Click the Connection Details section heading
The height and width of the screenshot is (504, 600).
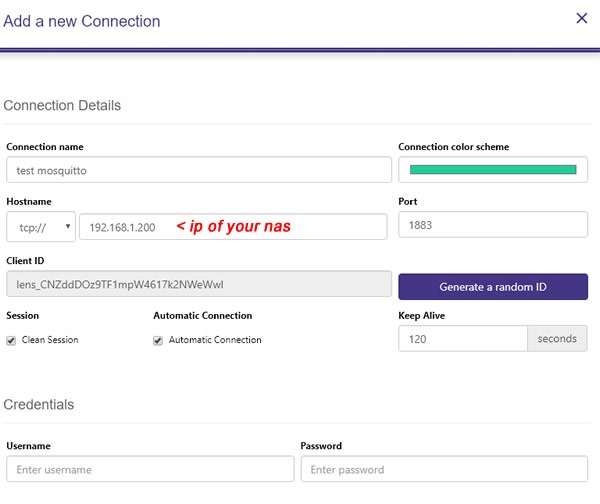click(x=62, y=105)
